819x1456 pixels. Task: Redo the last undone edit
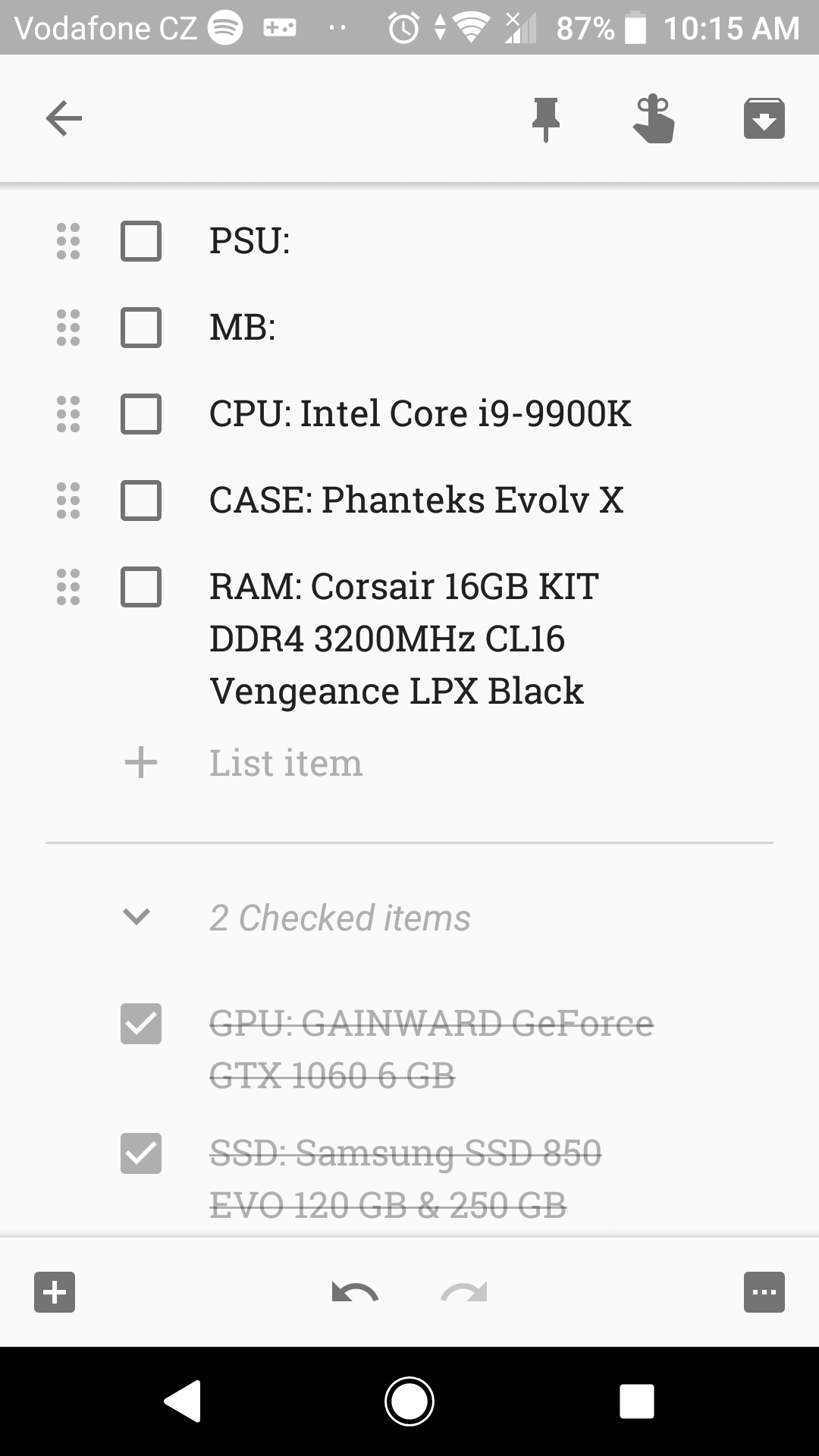click(x=464, y=1291)
